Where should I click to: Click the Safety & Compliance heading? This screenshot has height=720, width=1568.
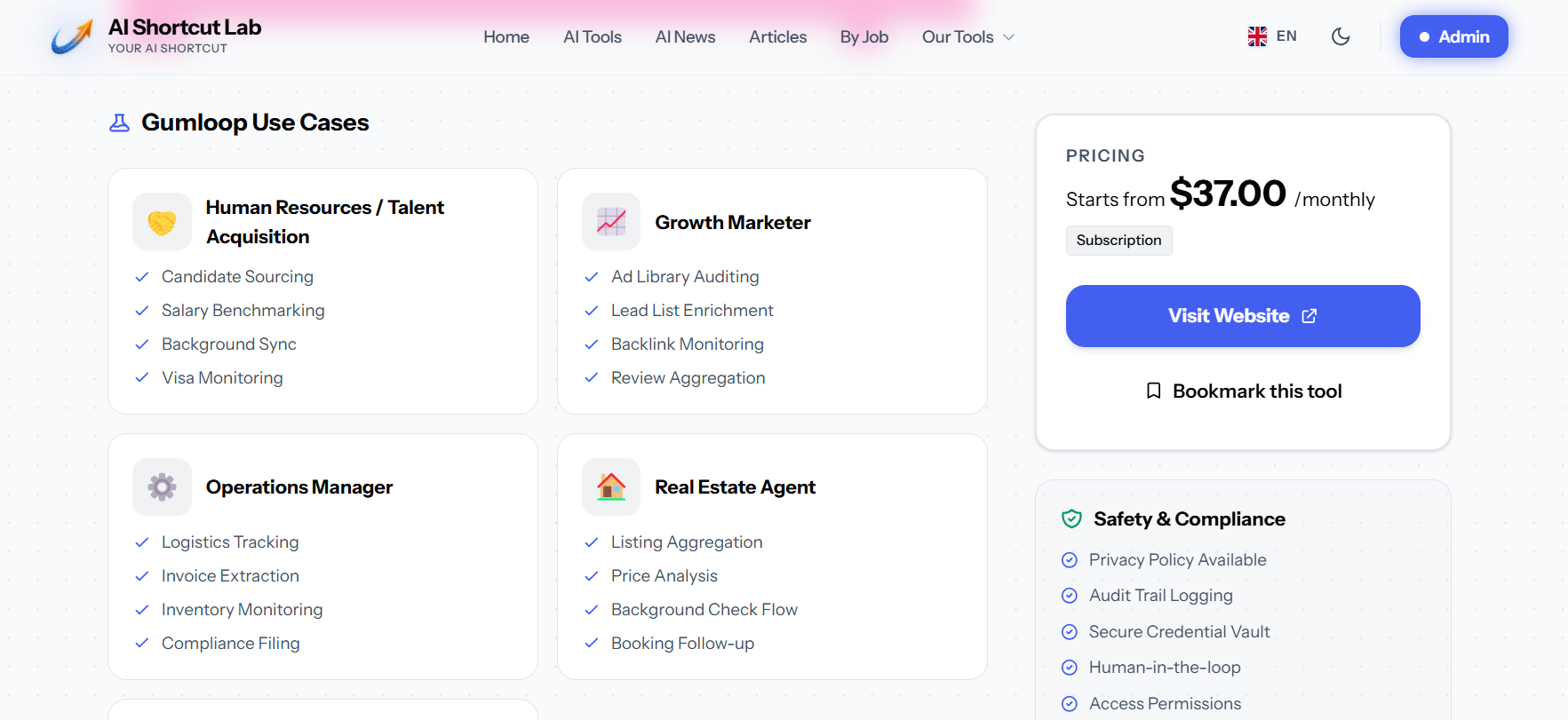click(x=1190, y=519)
